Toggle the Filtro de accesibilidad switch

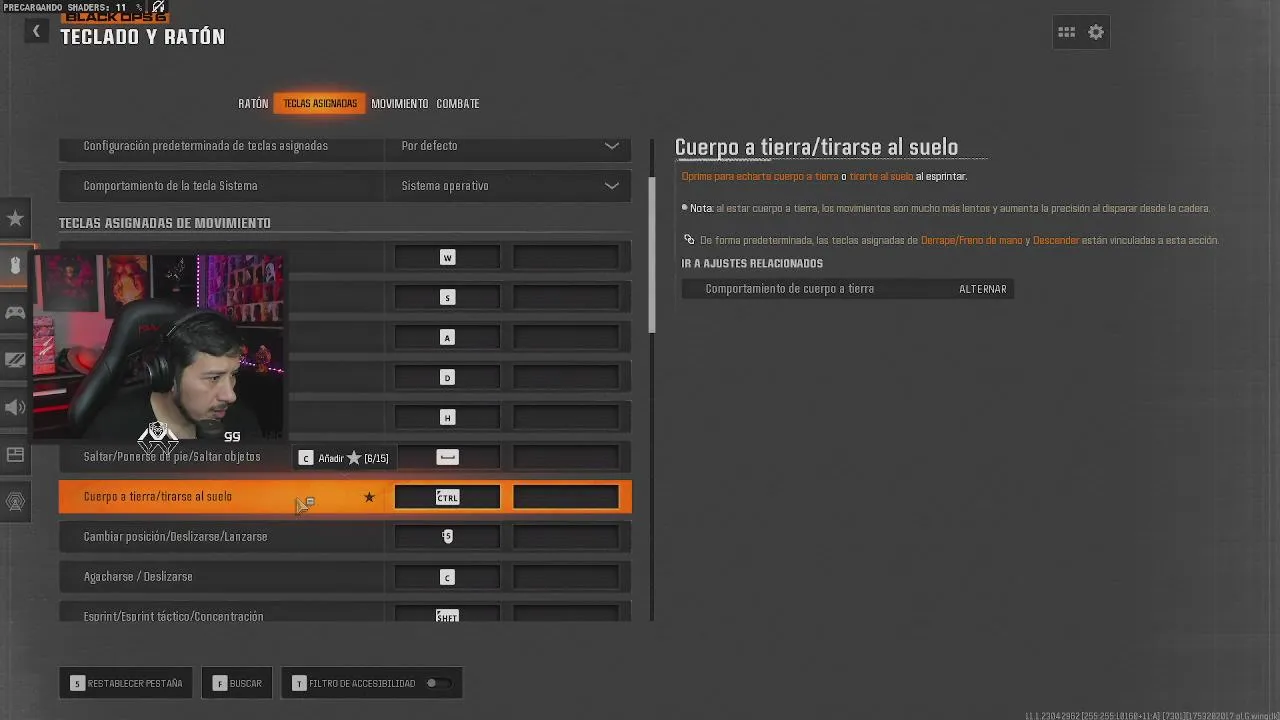pyautogui.click(x=438, y=683)
